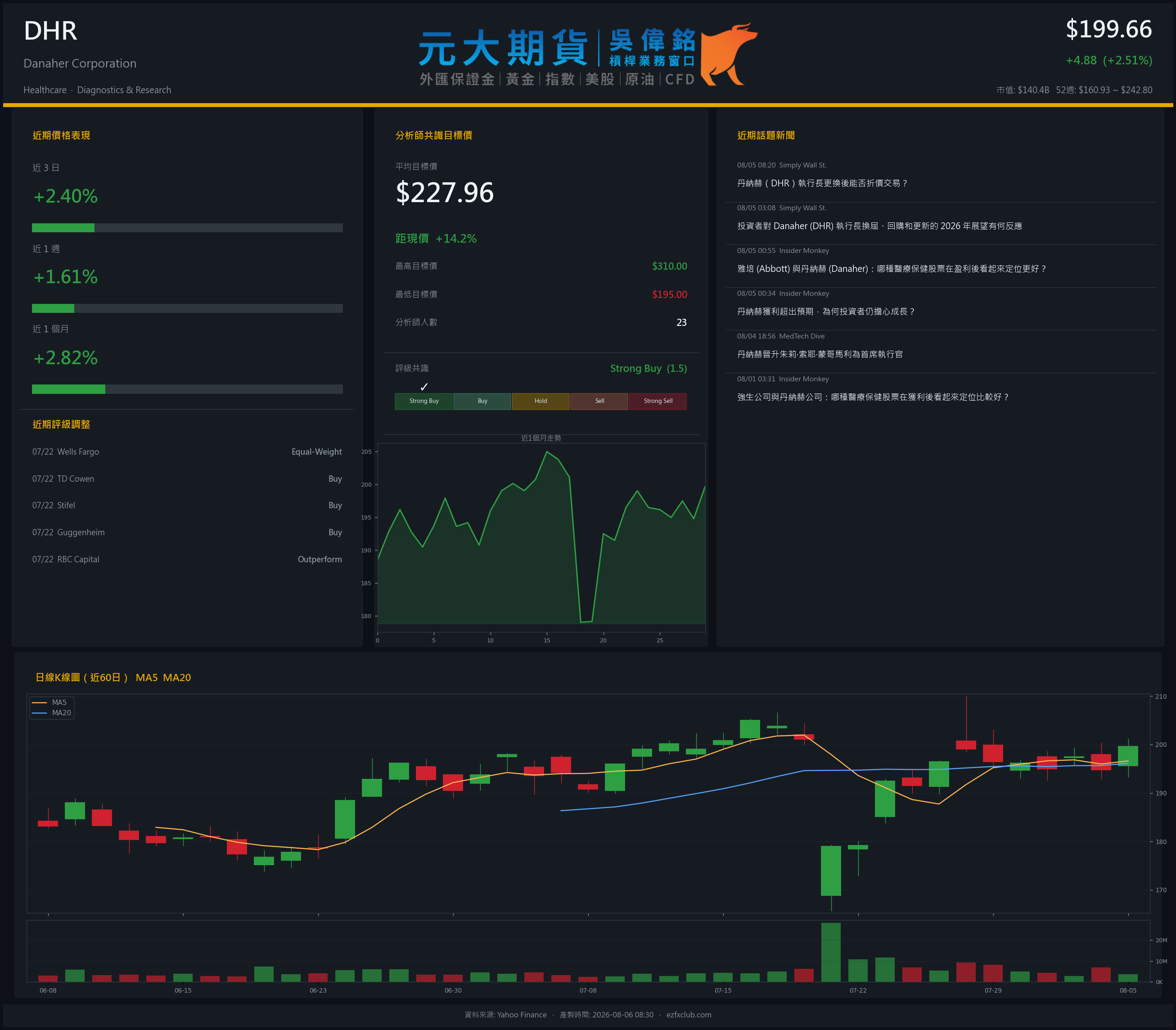Screen dimensions: 1176x1030
Task: Click the 日線K線圖（近60日）chart title
Action: tap(113, 678)
